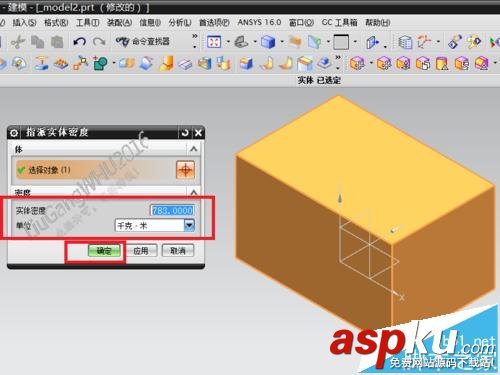This screenshot has width=500, height=375.
Task: Click the reset arrow icon in the dialog title bar
Action: pos(185,133)
